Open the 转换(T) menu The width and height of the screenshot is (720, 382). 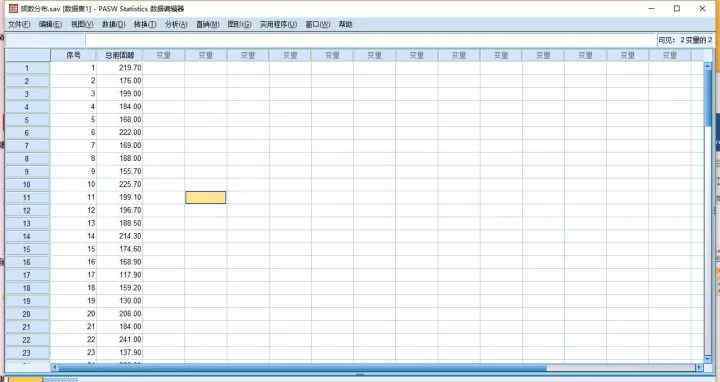click(x=145, y=24)
